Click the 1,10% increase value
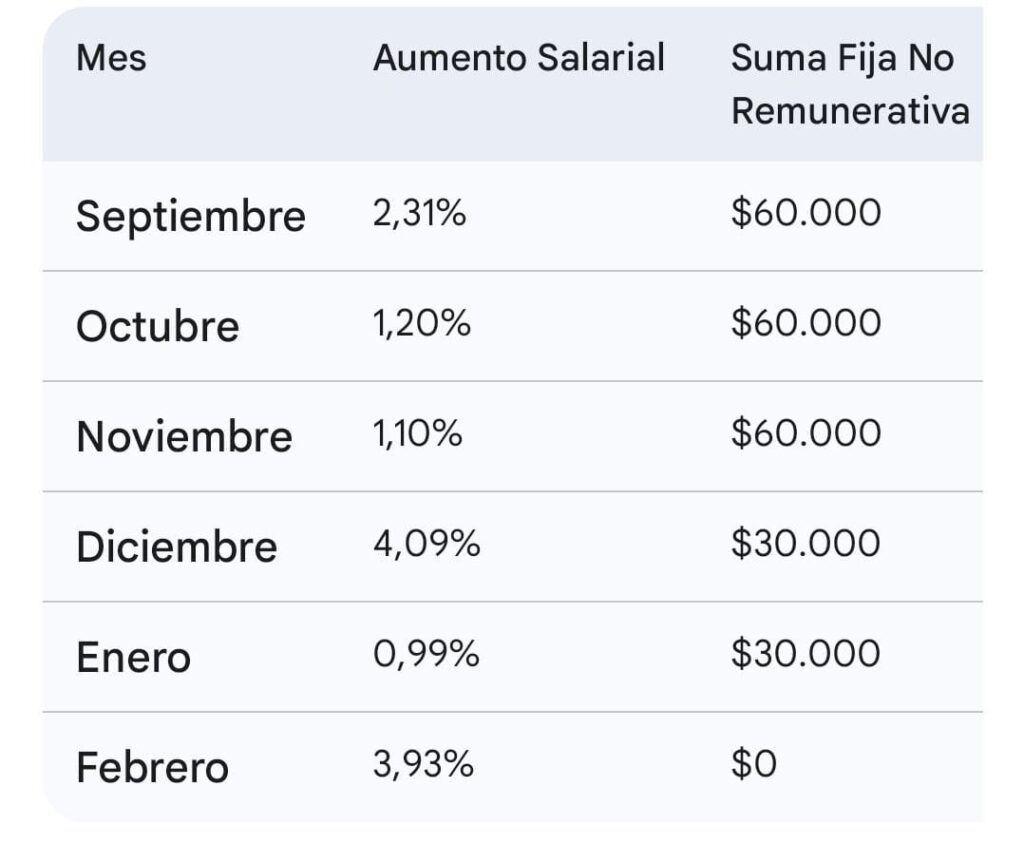The image size is (1024, 863). (x=418, y=434)
